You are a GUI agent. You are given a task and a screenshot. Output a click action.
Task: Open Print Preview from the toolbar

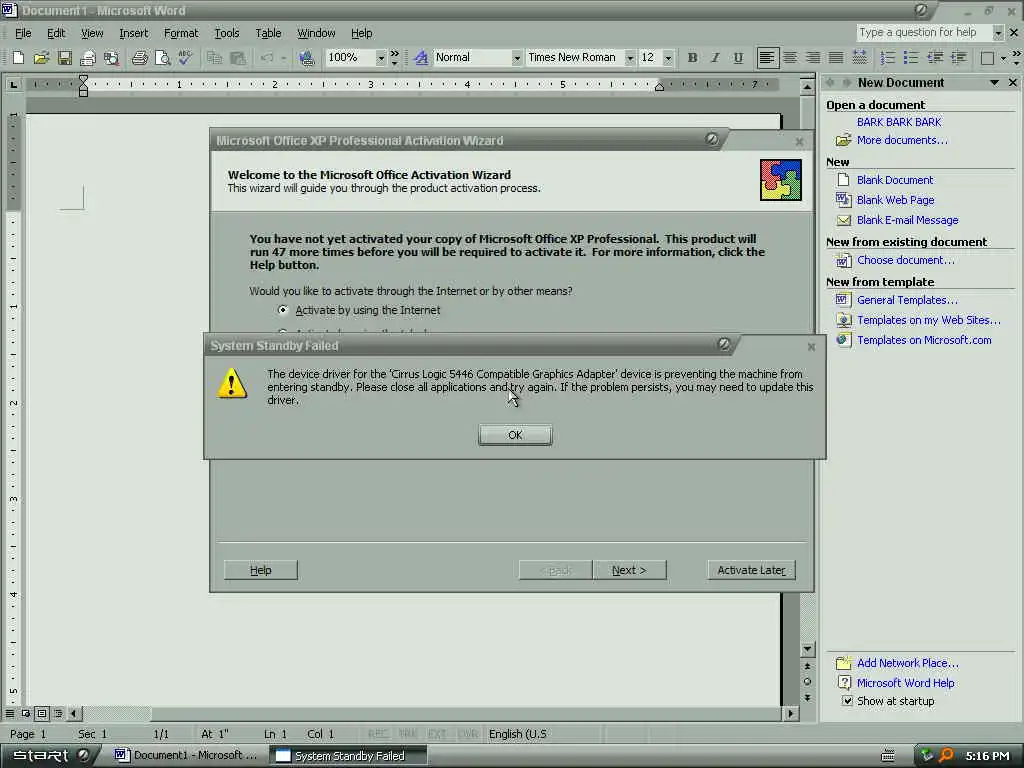tap(162, 58)
